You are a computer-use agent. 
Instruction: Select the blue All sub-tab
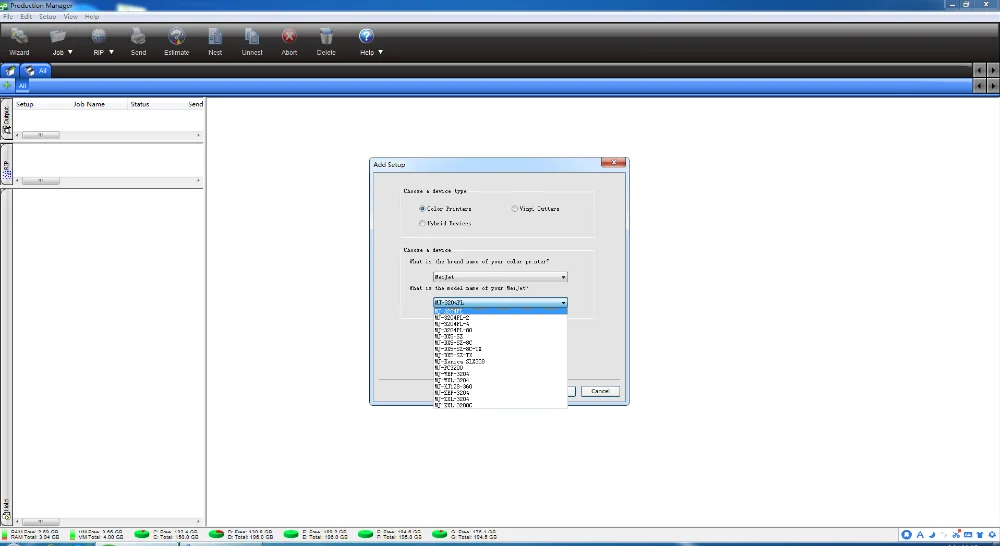pyautogui.click(x=22, y=85)
